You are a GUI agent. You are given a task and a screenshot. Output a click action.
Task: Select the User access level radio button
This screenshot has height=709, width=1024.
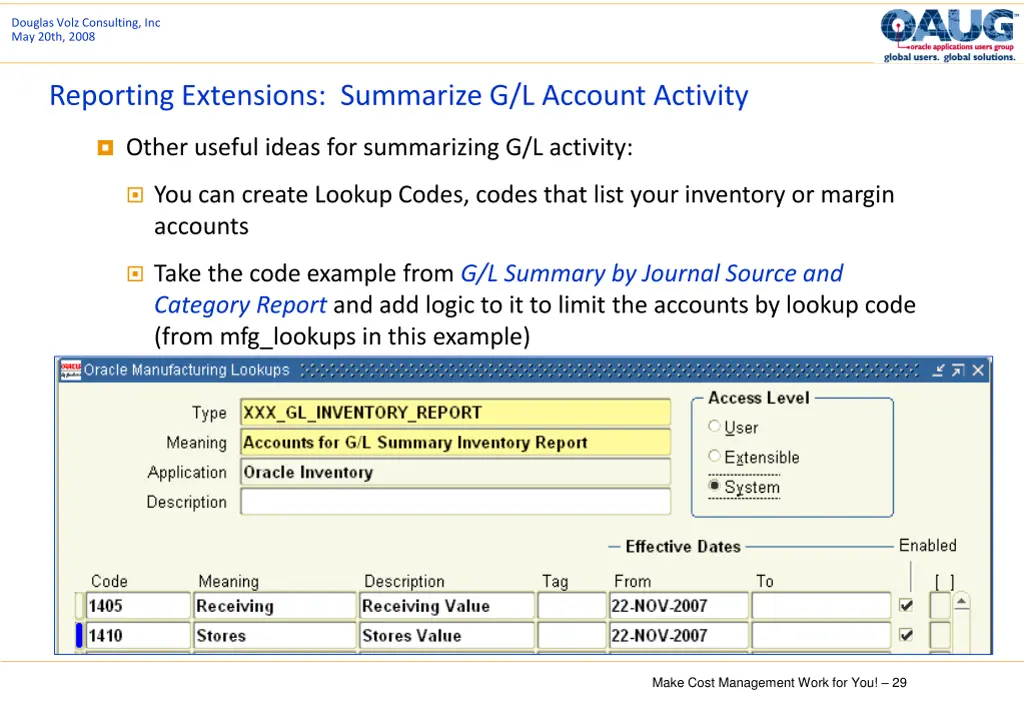(x=714, y=426)
